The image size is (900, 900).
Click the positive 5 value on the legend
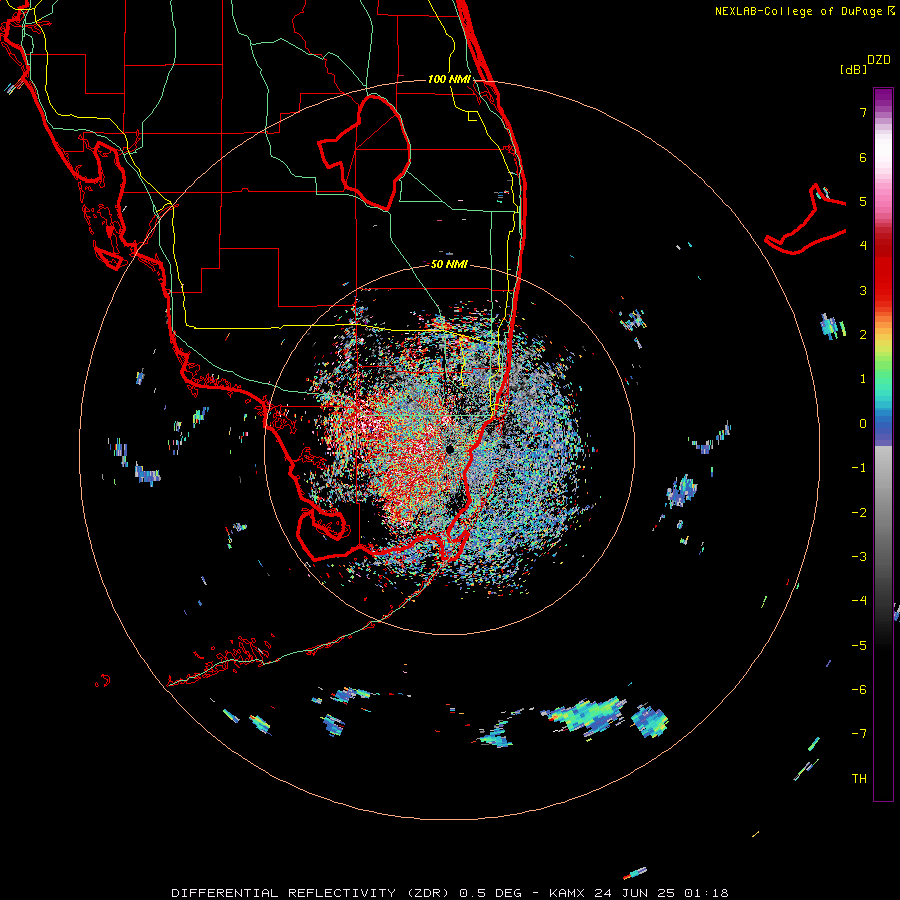click(x=863, y=201)
